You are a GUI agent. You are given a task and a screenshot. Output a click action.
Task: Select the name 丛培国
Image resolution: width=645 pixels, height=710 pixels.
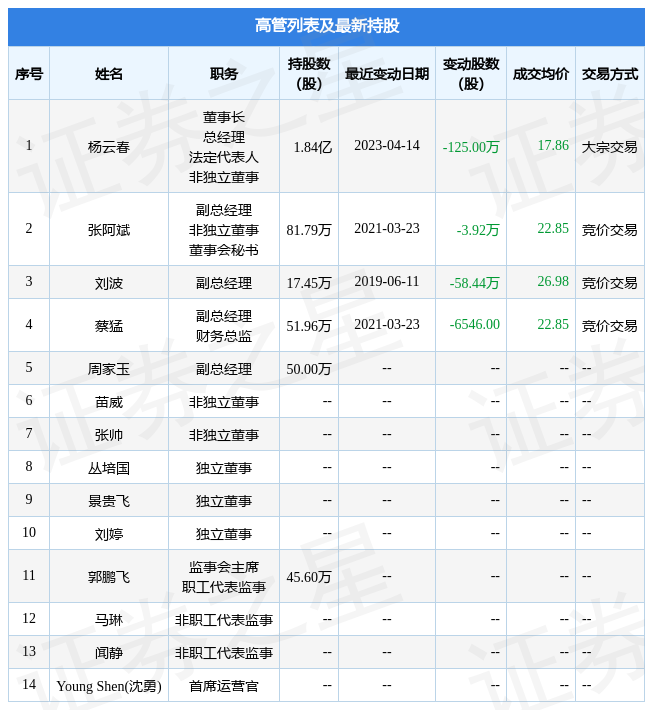[x=109, y=468]
